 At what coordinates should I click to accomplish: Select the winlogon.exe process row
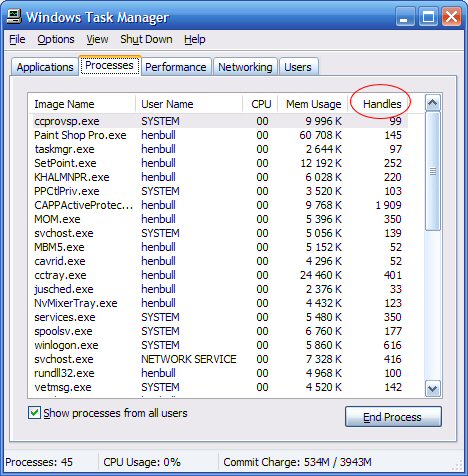pyautogui.click(x=218, y=345)
